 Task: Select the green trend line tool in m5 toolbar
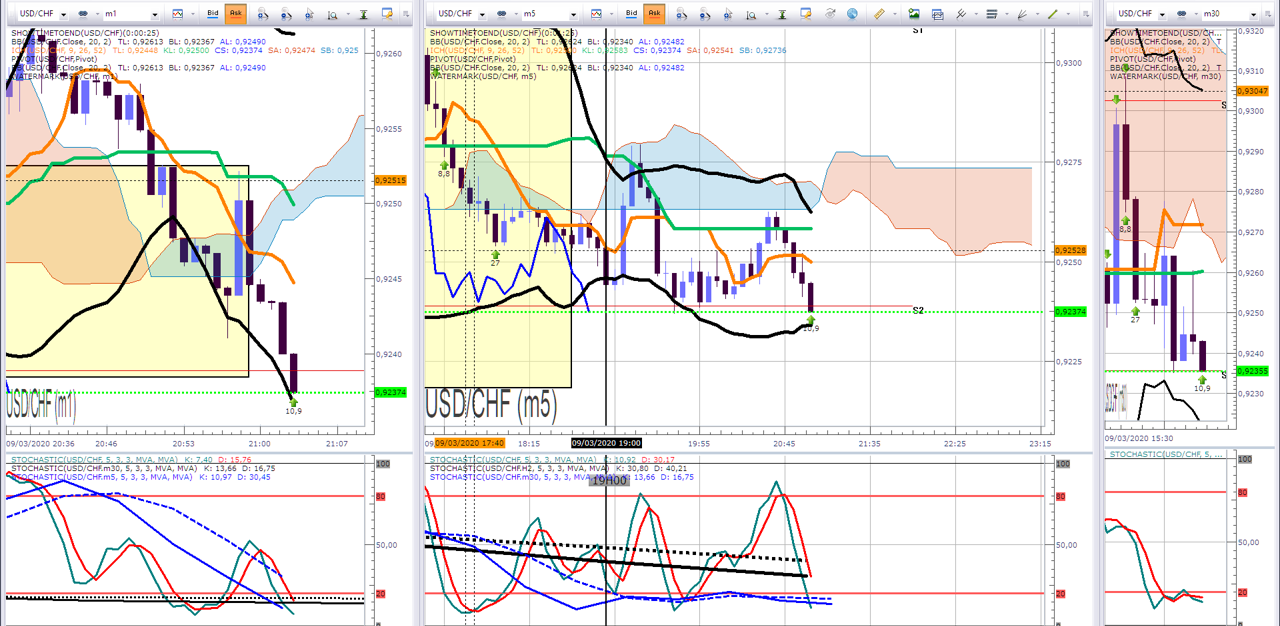(x=1053, y=14)
